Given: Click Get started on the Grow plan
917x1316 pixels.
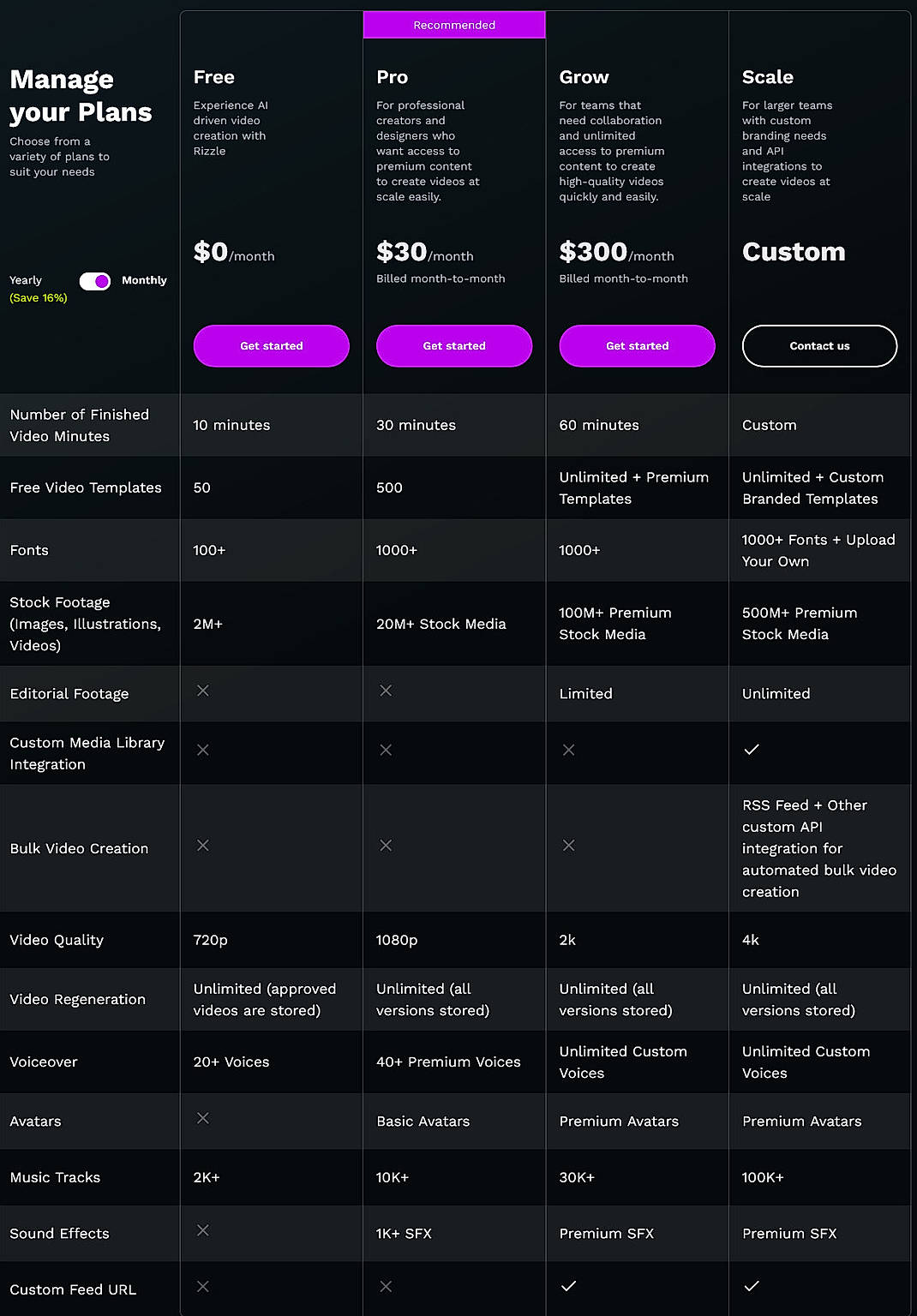Looking at the screenshot, I should click(x=637, y=346).
